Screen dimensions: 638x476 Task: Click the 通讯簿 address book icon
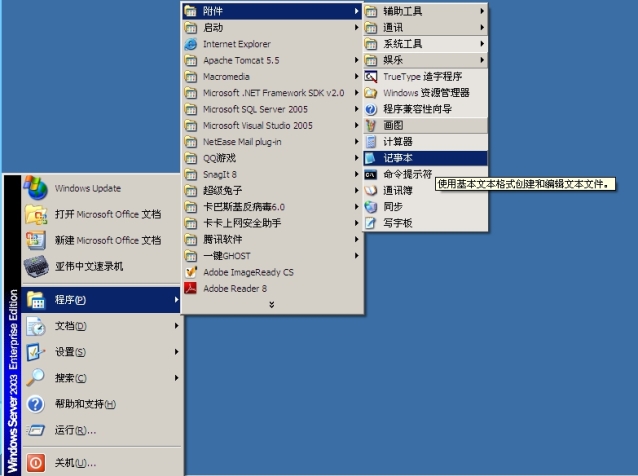click(370, 190)
